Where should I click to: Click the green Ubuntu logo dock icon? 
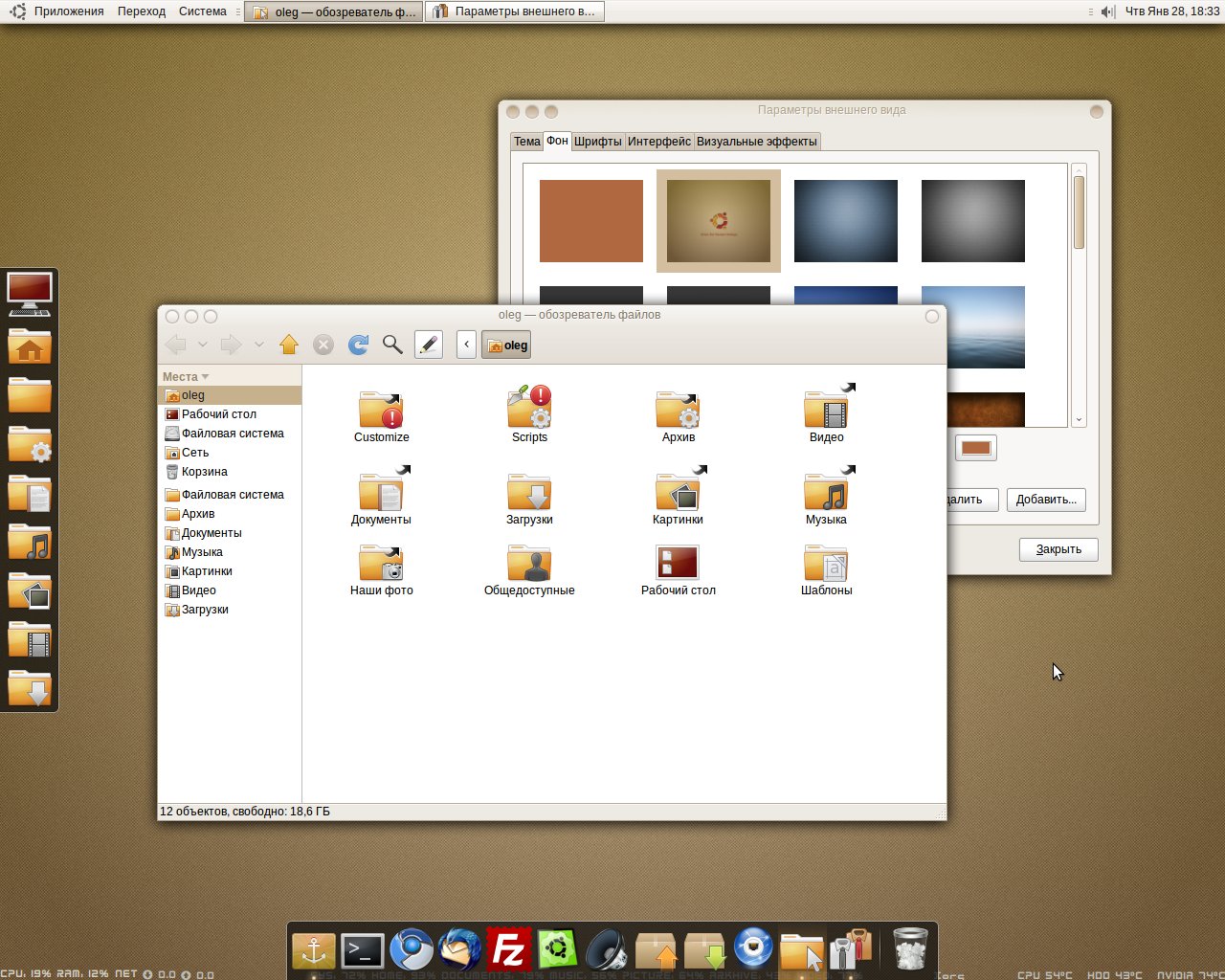(x=557, y=950)
